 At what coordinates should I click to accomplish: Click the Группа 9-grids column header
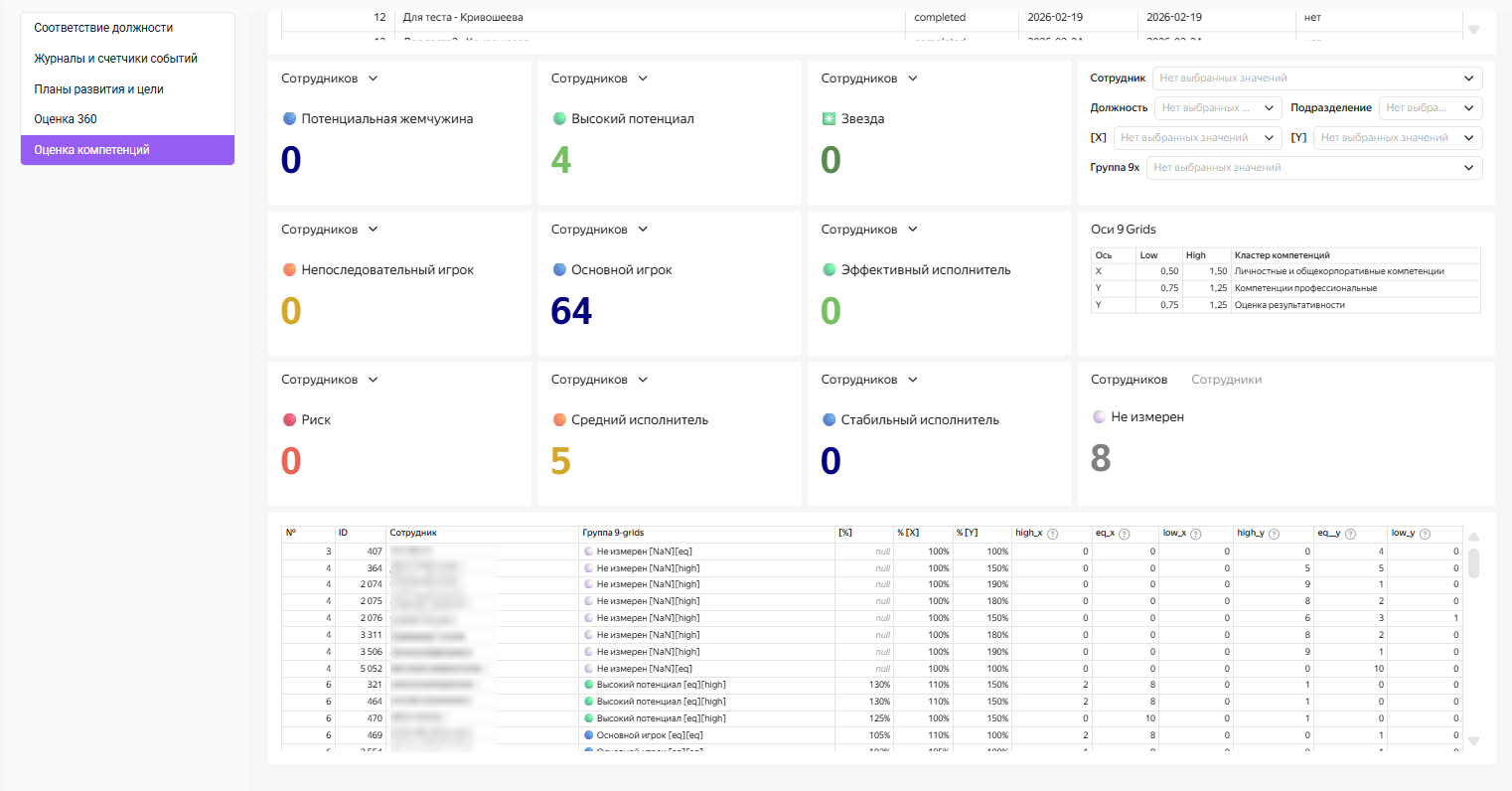click(x=613, y=534)
